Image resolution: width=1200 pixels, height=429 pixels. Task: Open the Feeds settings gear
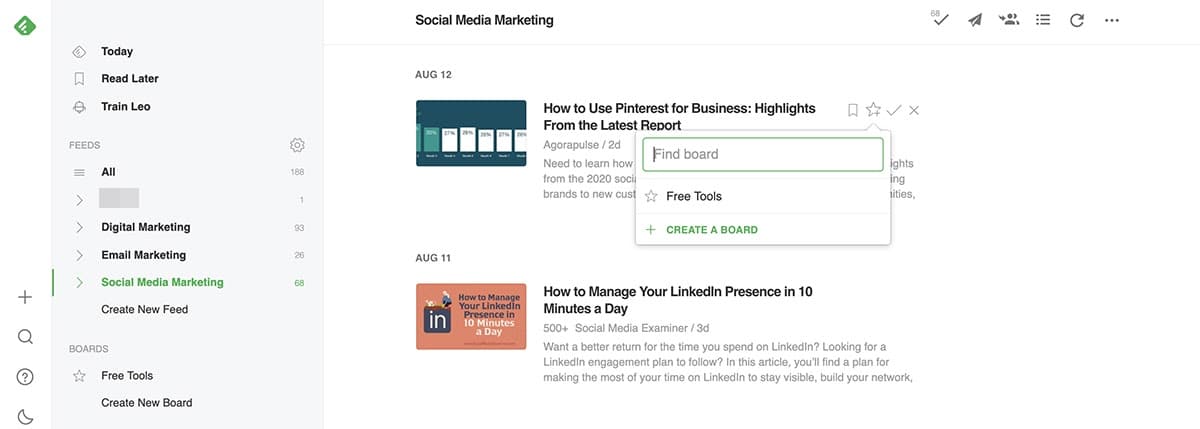coord(297,145)
